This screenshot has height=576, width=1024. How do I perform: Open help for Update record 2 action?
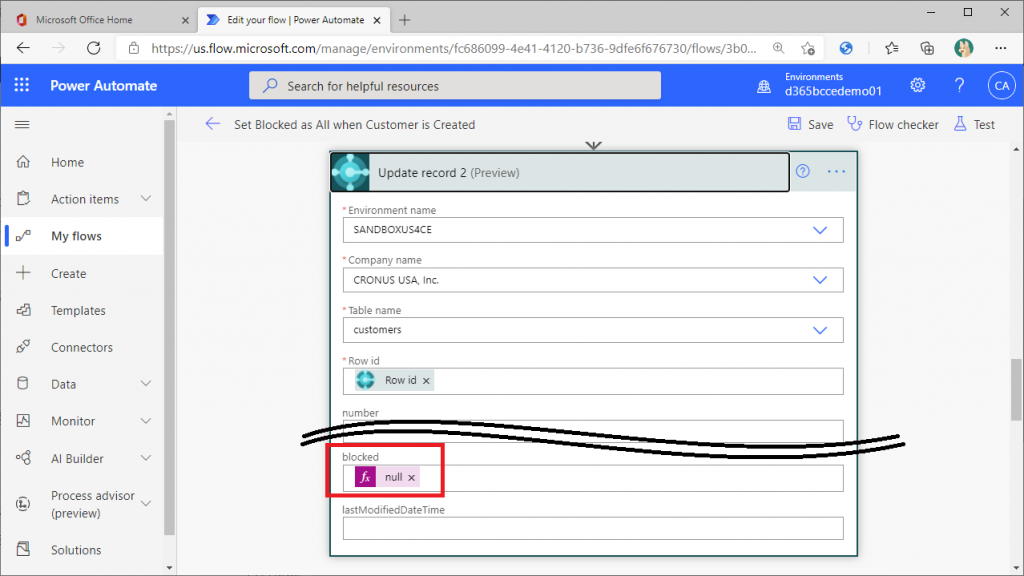803,171
